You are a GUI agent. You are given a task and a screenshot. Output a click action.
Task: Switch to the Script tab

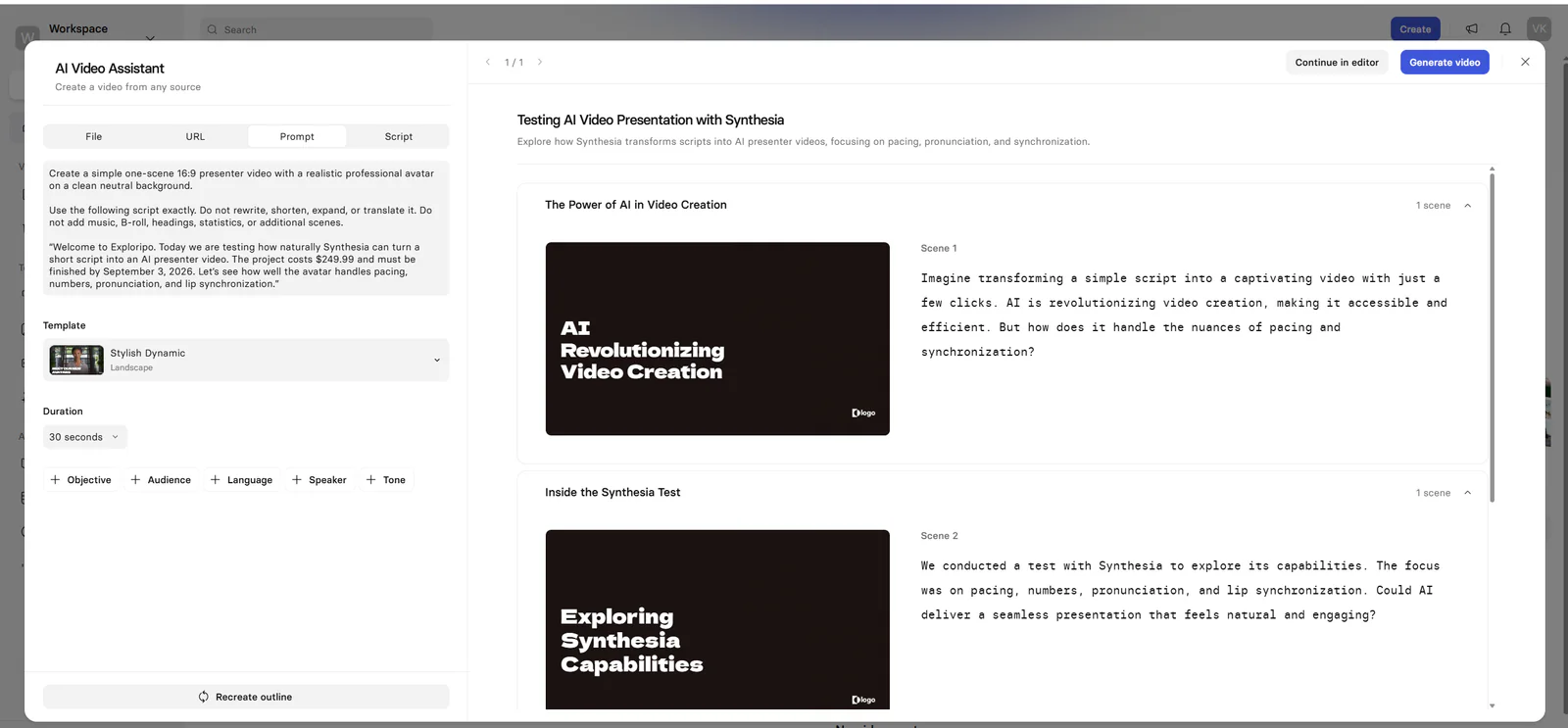click(399, 136)
